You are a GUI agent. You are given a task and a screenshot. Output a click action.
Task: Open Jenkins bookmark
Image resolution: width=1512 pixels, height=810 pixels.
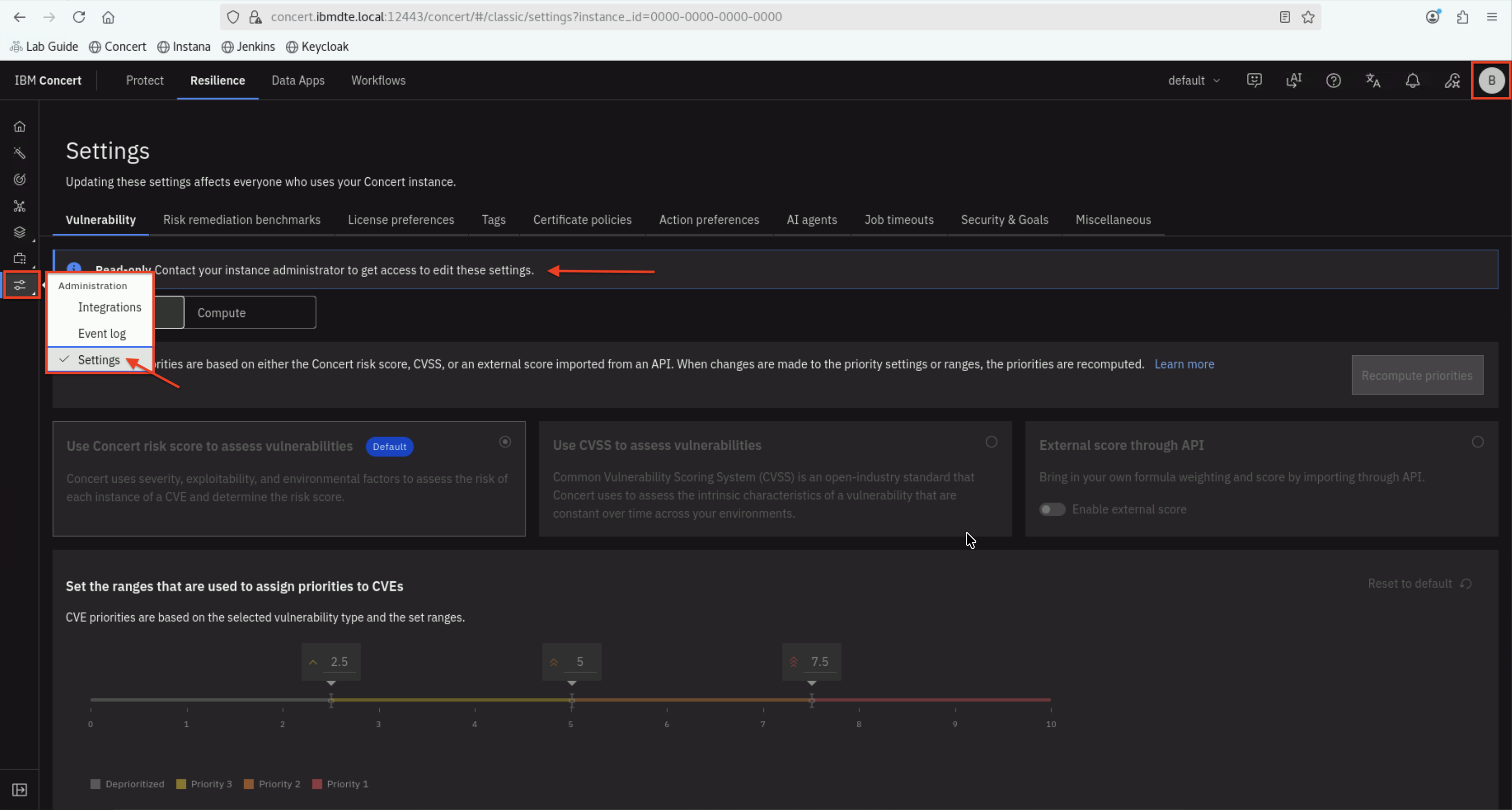[x=248, y=46]
